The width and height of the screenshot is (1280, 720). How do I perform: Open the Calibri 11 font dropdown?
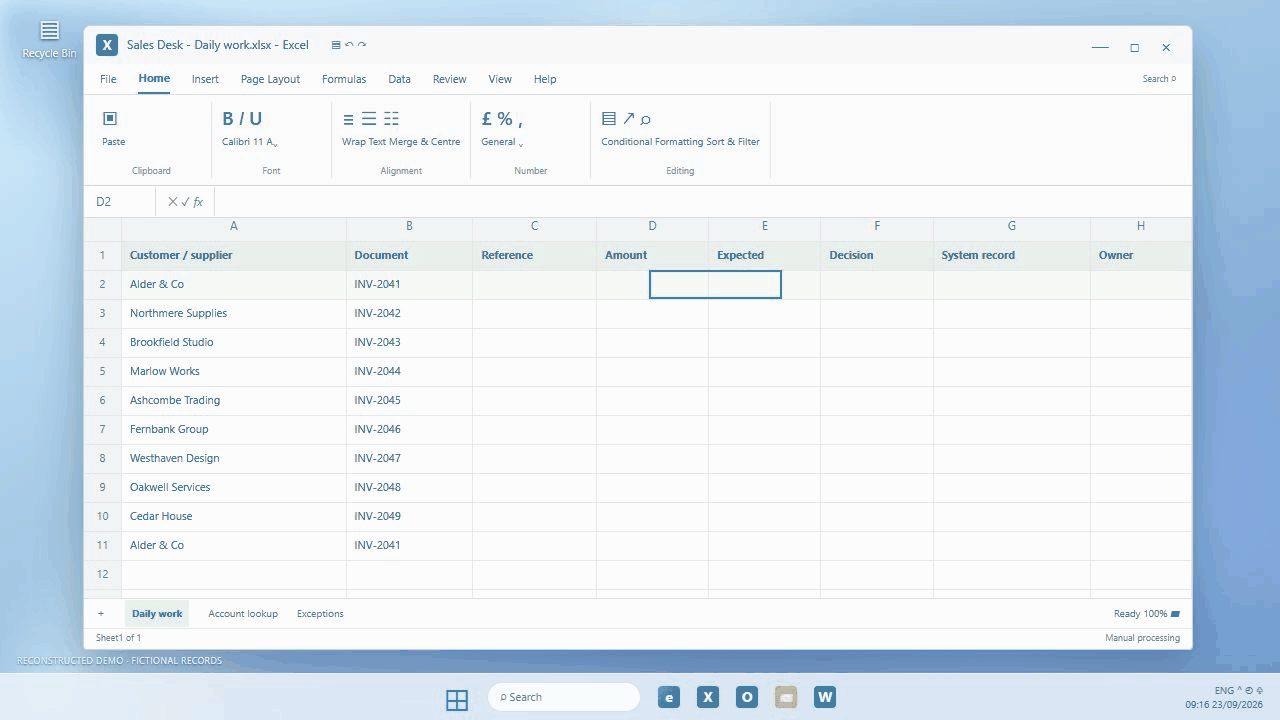[x=250, y=142]
